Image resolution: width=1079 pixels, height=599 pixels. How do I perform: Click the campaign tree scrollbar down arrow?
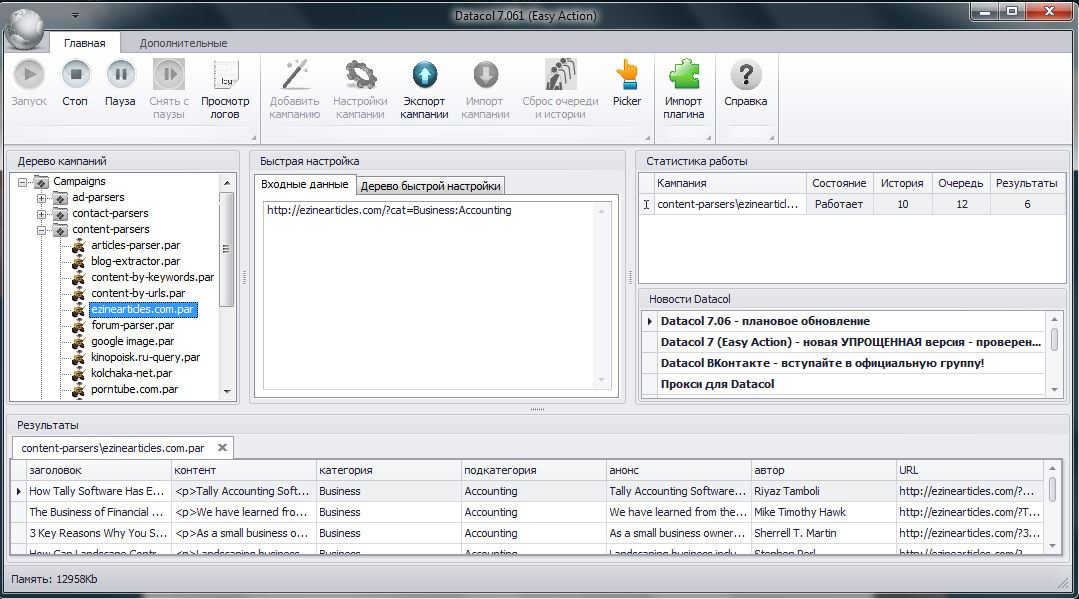pyautogui.click(x=227, y=392)
